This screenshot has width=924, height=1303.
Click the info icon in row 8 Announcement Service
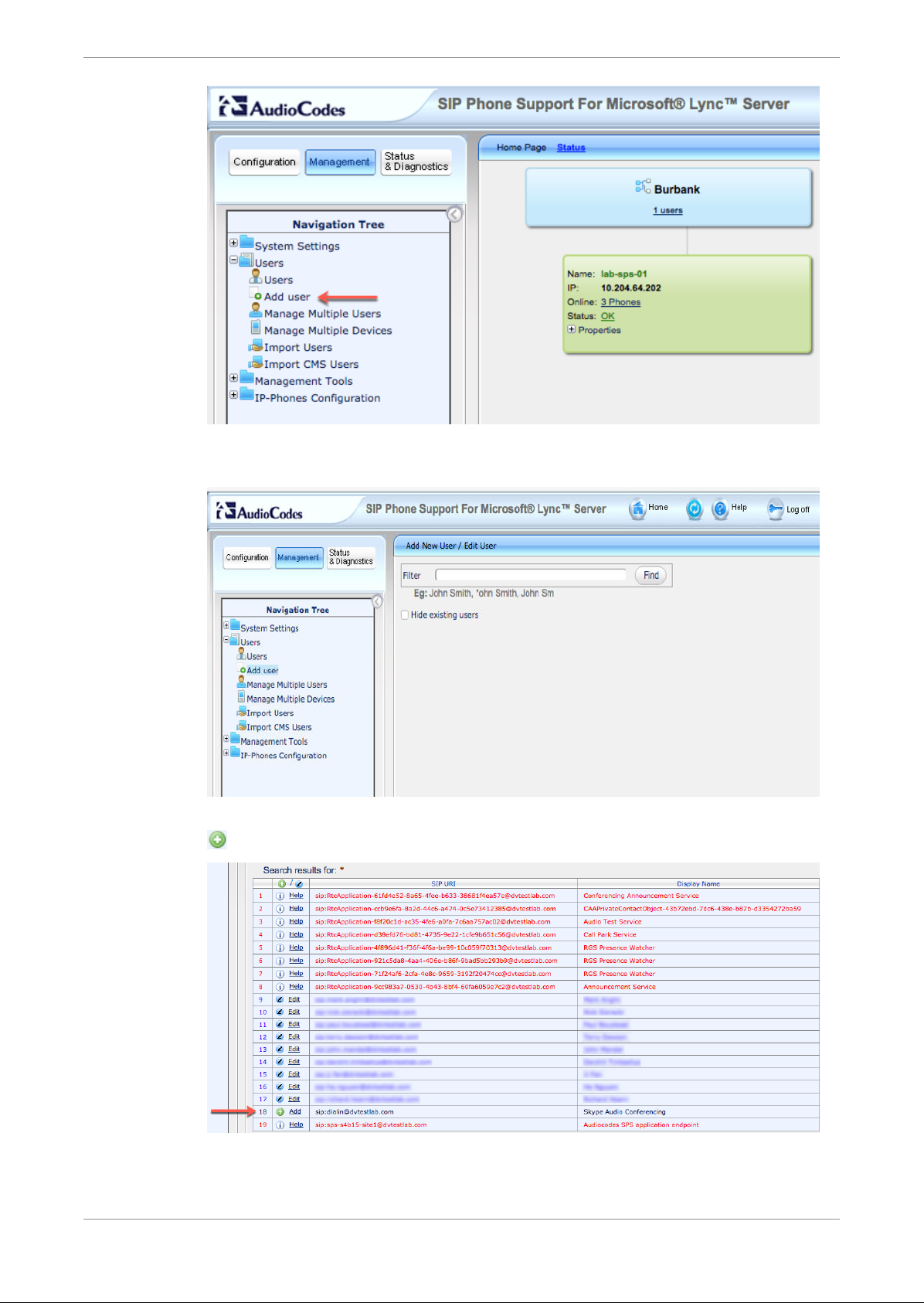coord(280,987)
